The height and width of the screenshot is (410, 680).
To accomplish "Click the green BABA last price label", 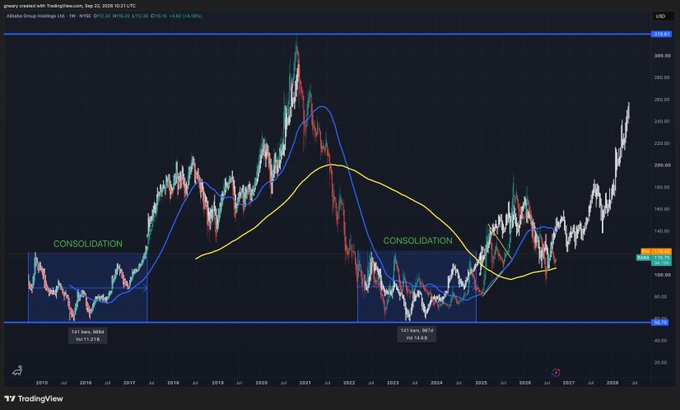I will pyautogui.click(x=654, y=258).
